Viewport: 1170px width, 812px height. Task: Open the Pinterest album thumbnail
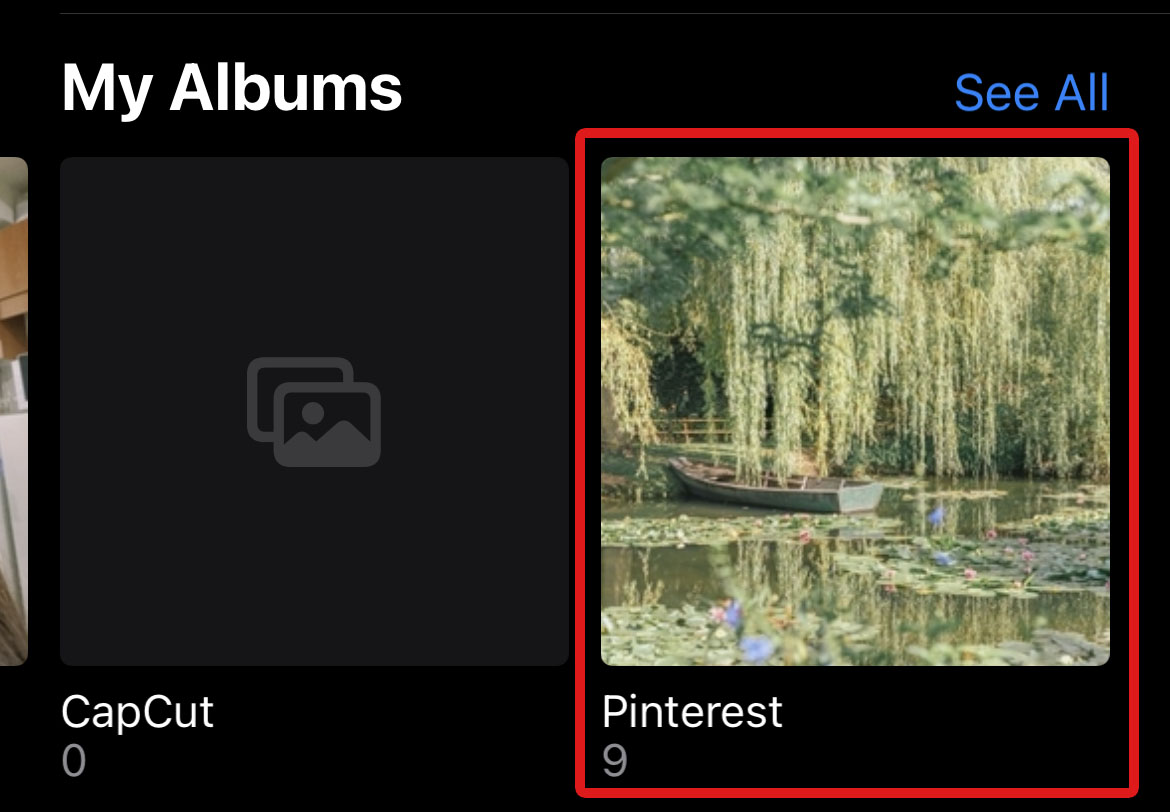pyautogui.click(x=855, y=411)
